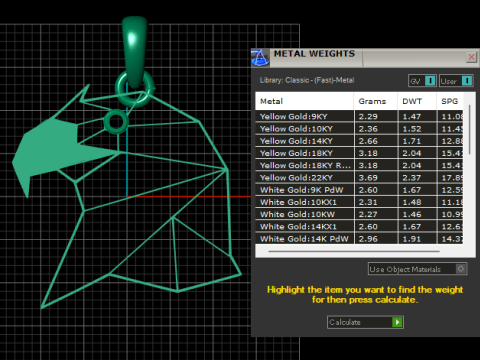The image size is (480, 360).
Task: Toggle the User switch
Action: click(456, 81)
